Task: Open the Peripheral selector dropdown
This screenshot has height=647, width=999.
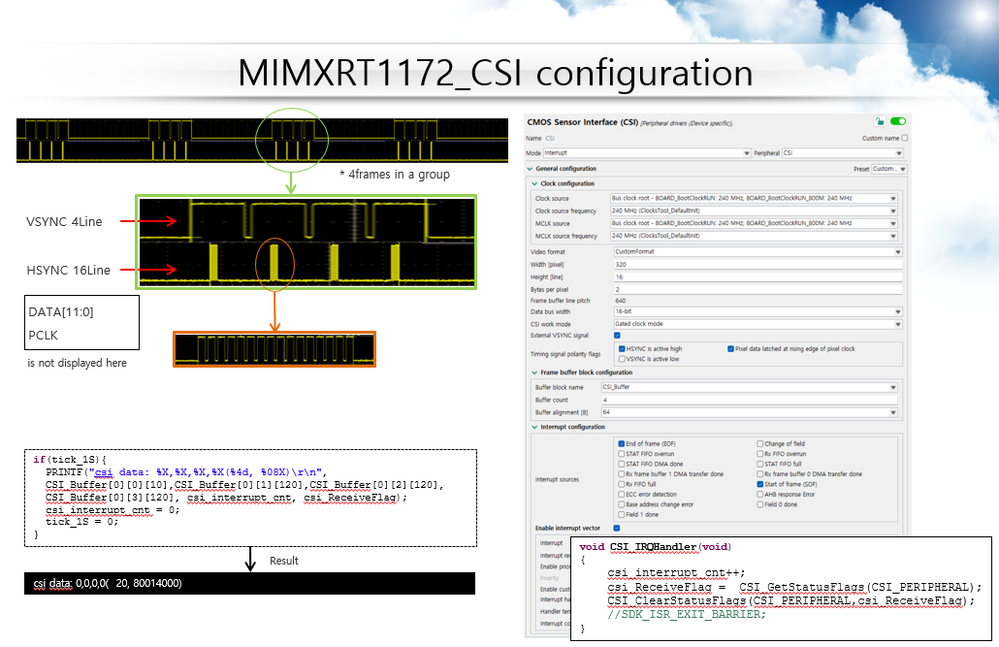Action: pos(898,154)
